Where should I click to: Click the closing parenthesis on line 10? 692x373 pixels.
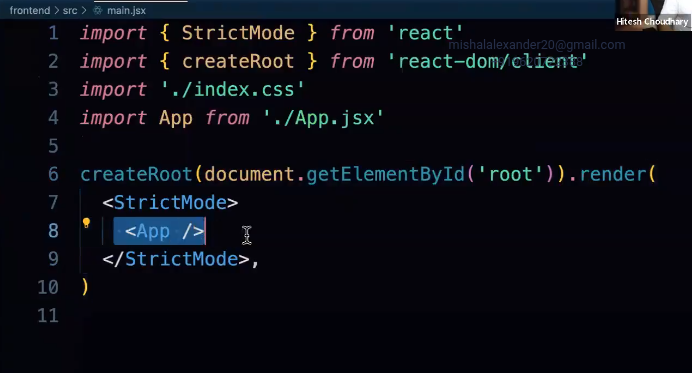tap(85, 287)
